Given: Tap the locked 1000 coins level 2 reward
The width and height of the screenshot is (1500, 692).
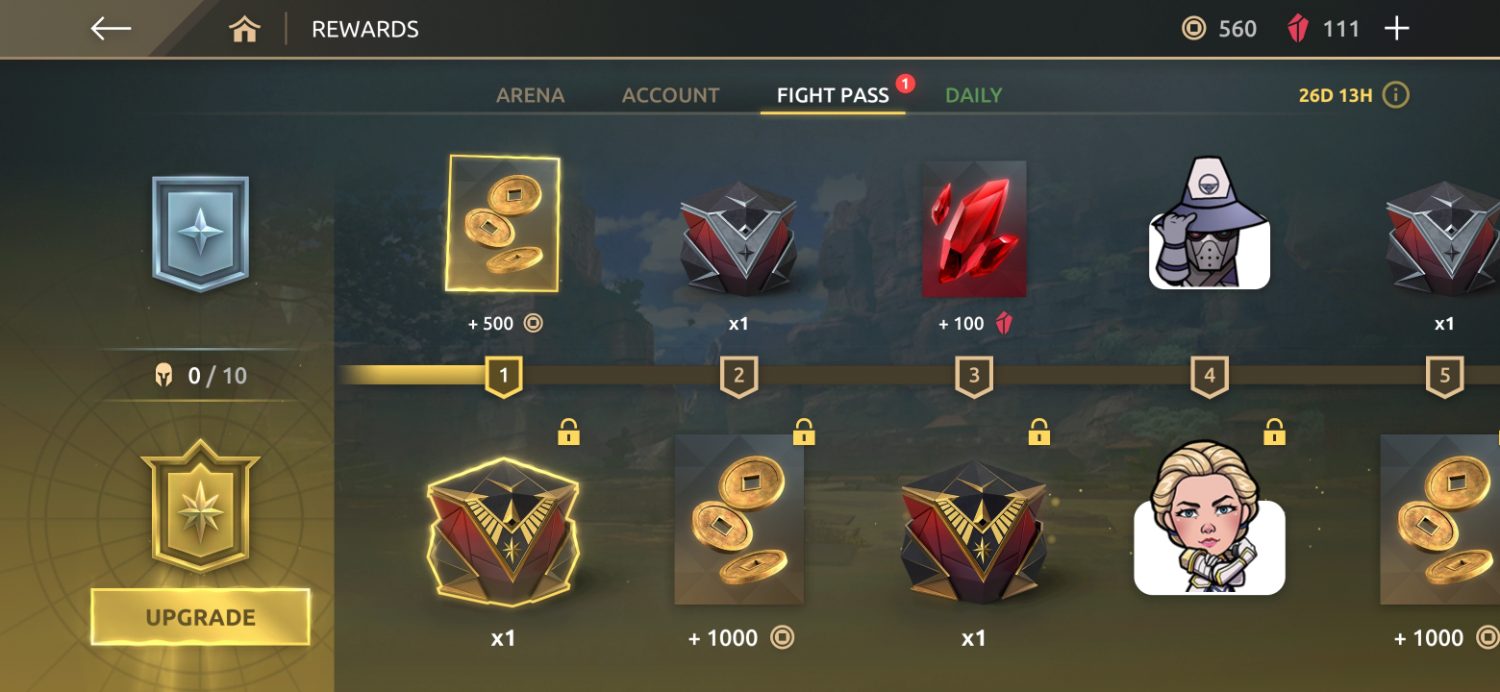Looking at the screenshot, I should point(739,519).
